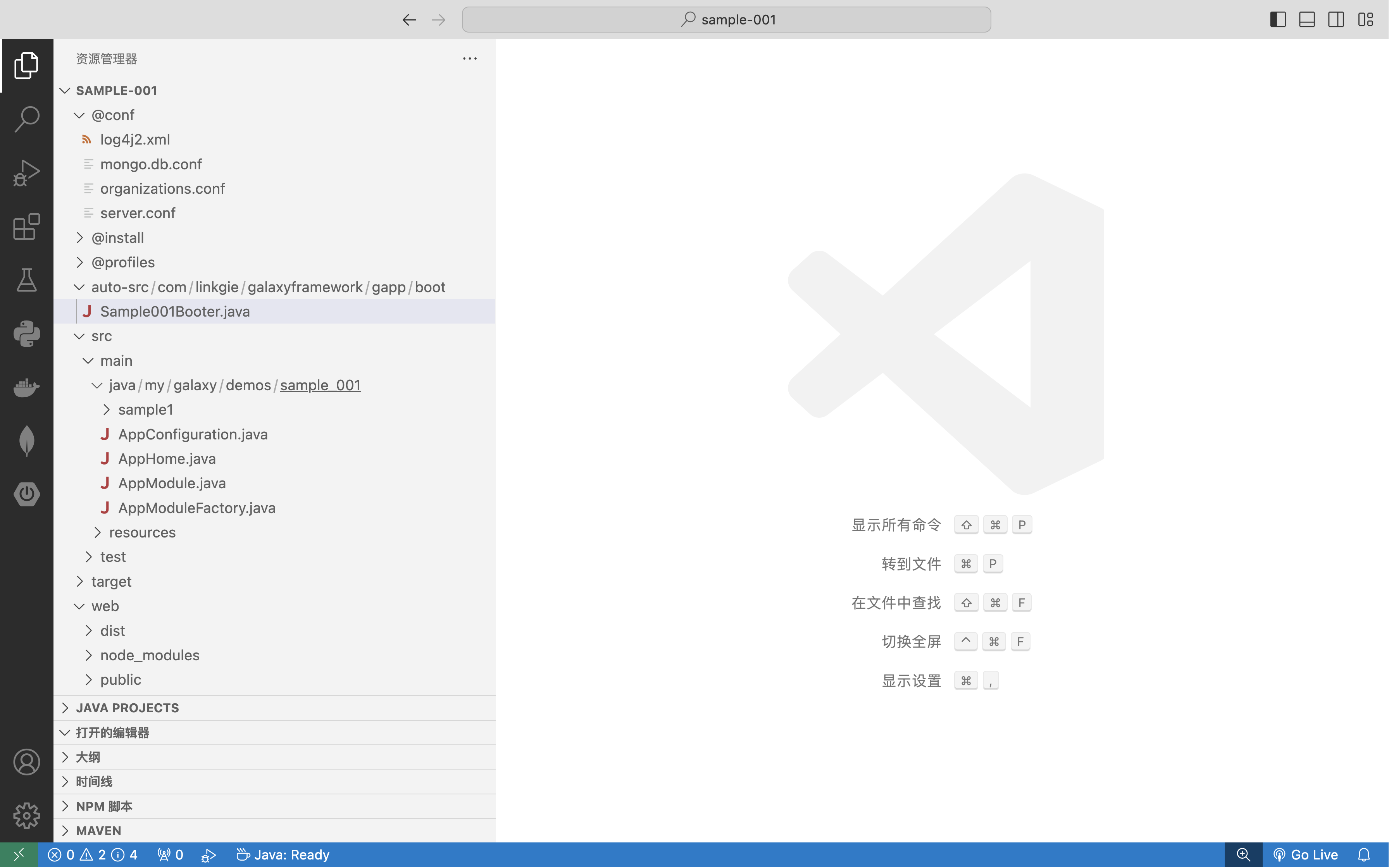Open AppModule.java file
Screen dimensions: 1389x868
274,483
